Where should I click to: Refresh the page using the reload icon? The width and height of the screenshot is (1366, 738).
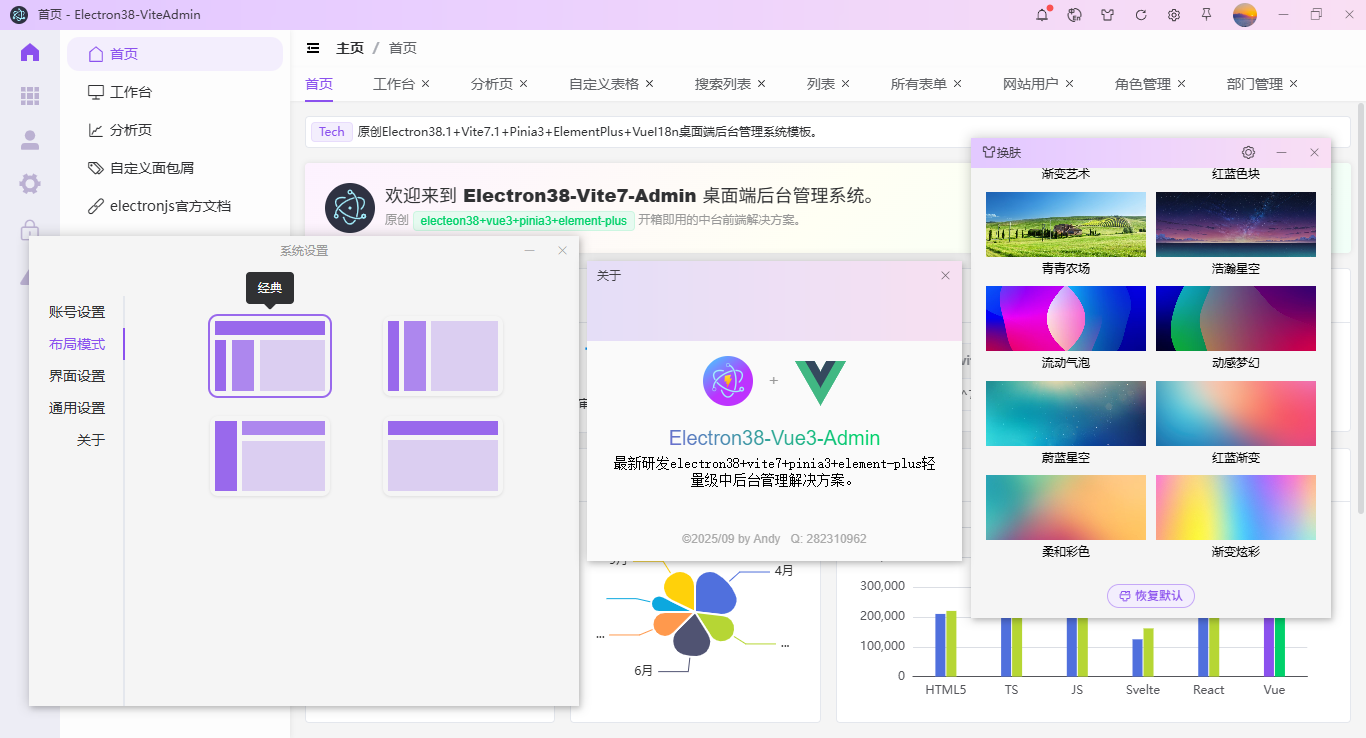pyautogui.click(x=1140, y=15)
